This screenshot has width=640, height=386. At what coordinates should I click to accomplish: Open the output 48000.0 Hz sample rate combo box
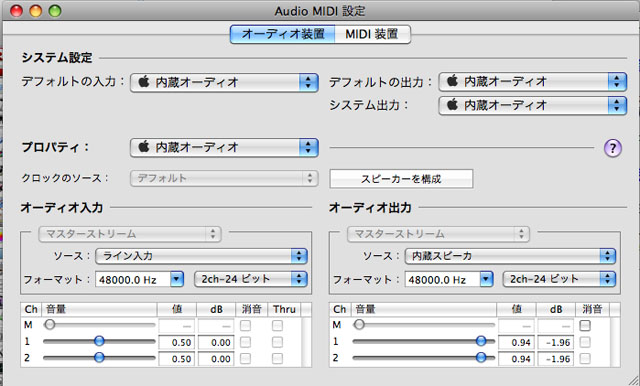pos(449,280)
